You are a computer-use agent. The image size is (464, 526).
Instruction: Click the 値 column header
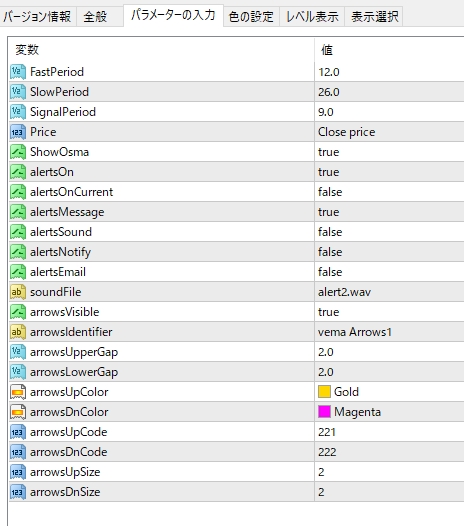tap(327, 50)
